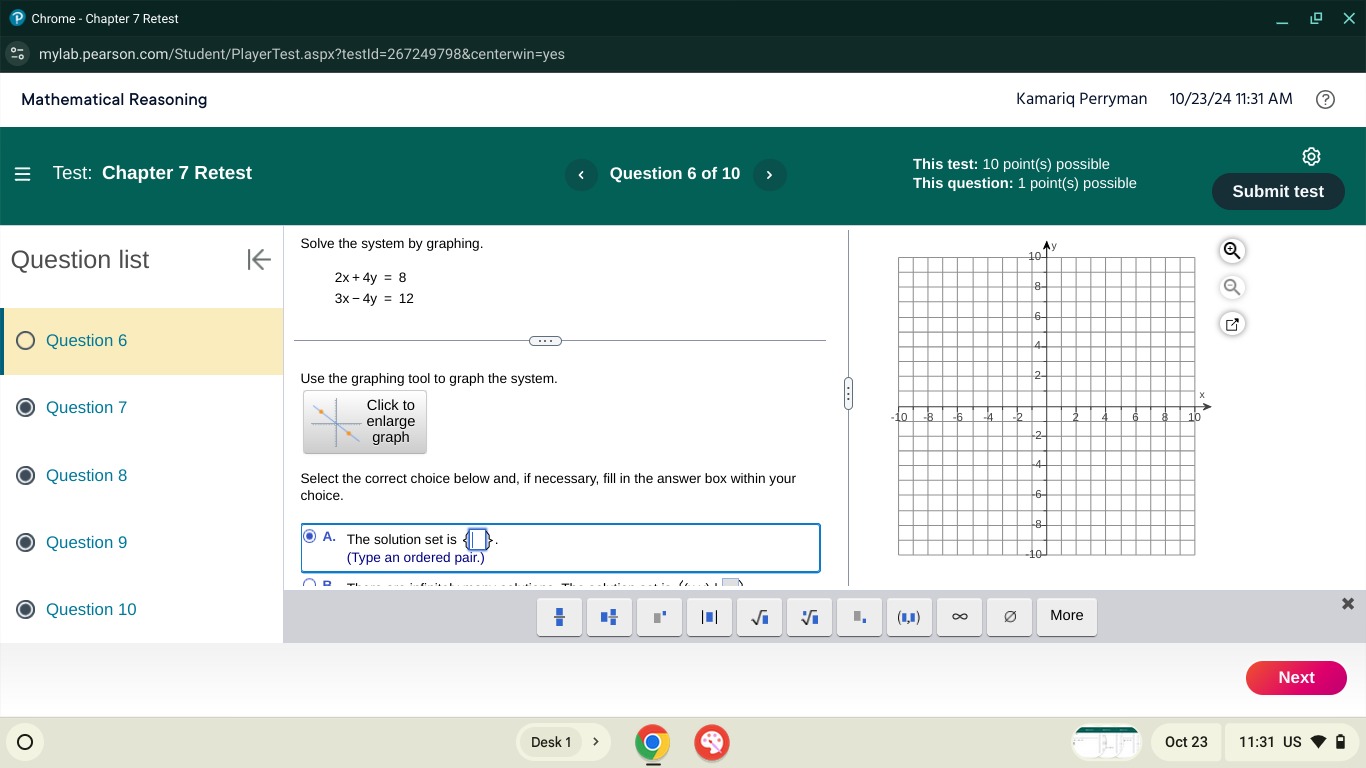Select answer choice A radio button
Image resolution: width=1366 pixels, height=768 pixels.
(310, 537)
